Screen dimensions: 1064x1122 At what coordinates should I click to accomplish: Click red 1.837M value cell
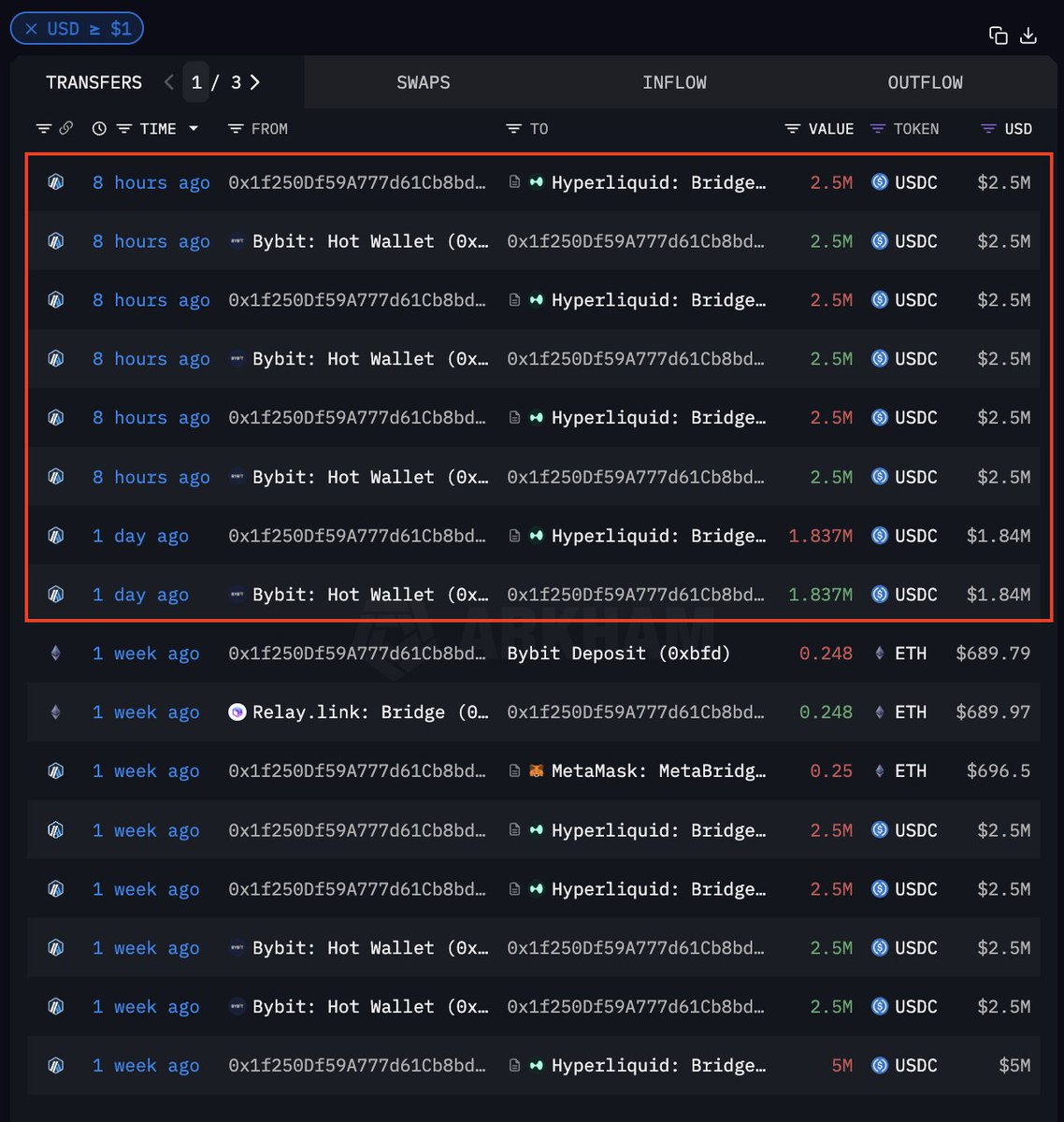[x=821, y=536]
